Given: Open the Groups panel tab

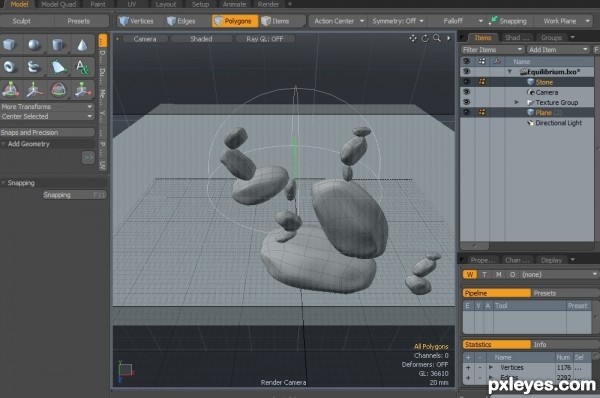Looking at the screenshot, I should [551, 38].
